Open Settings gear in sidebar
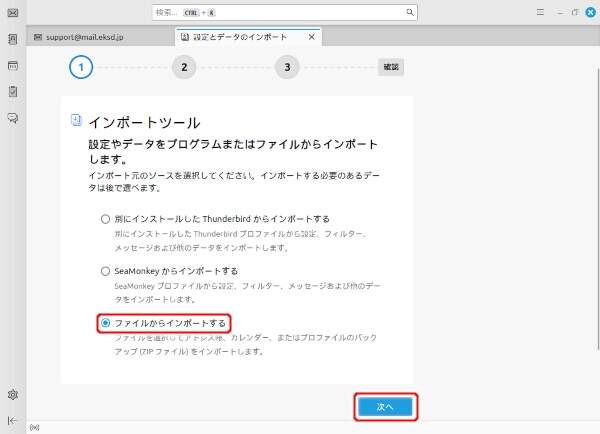The height and width of the screenshot is (434, 600). (13, 394)
